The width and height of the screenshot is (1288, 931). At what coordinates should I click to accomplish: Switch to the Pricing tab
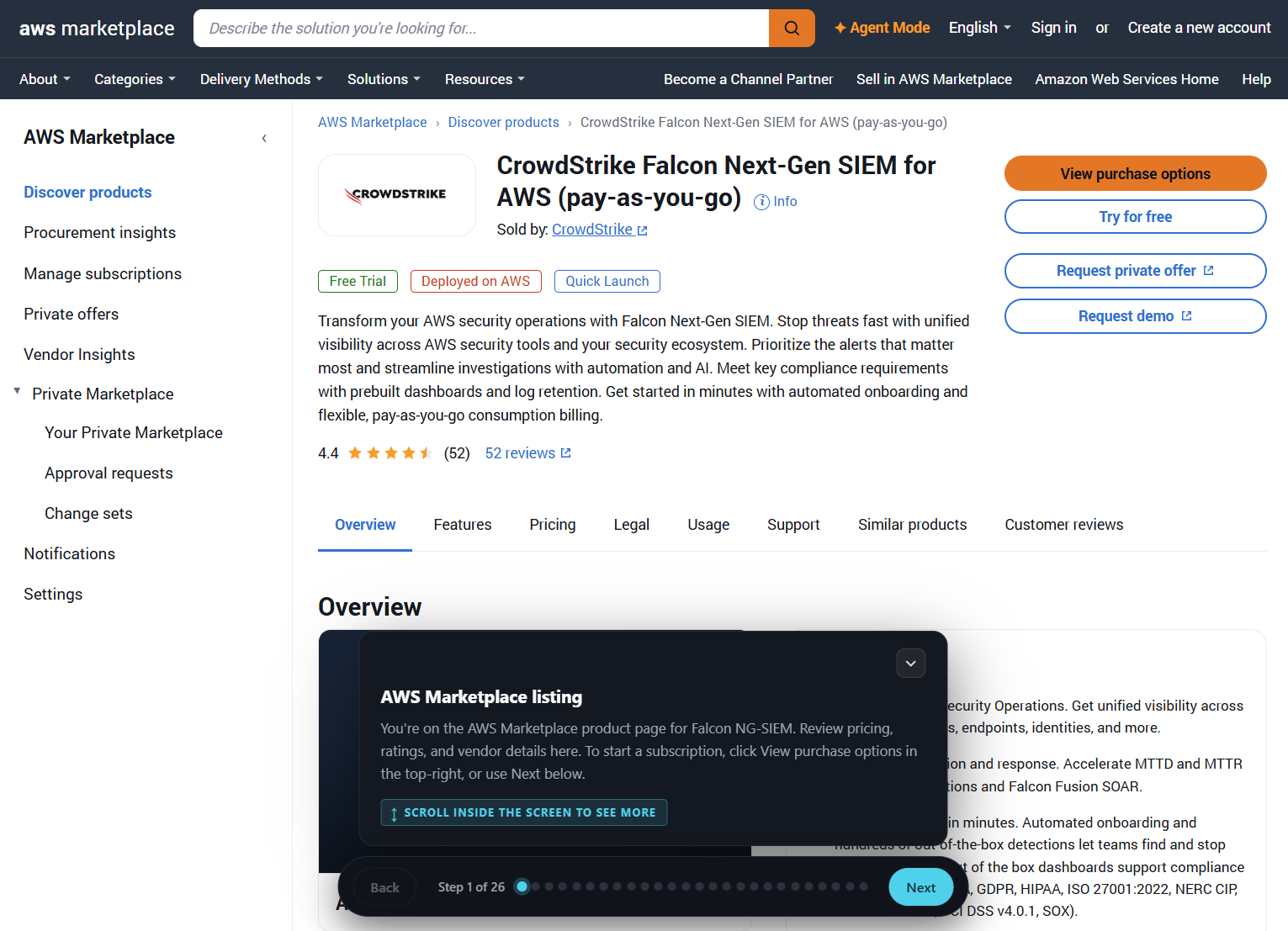553,525
